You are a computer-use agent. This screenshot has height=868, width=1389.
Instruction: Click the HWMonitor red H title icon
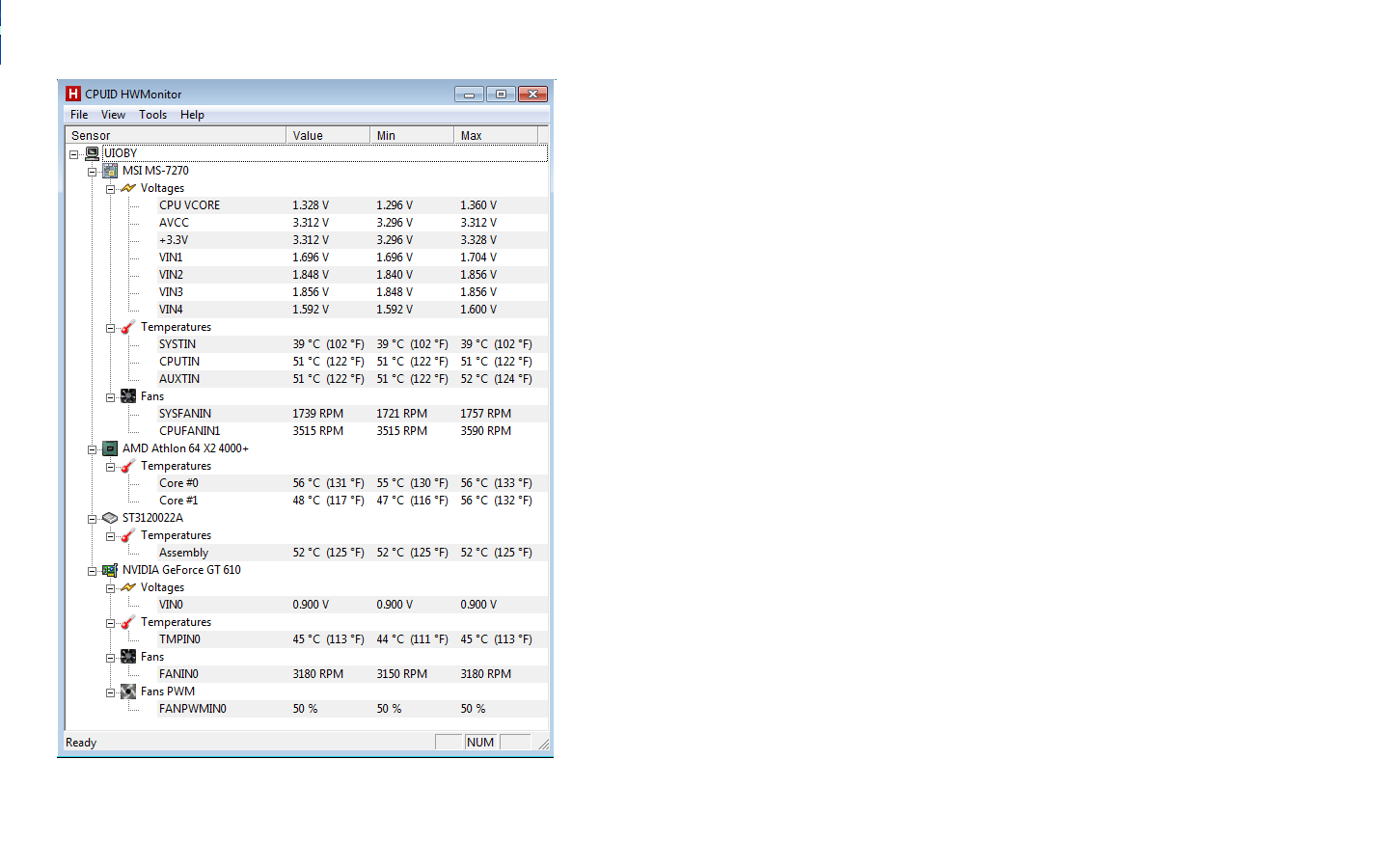[x=73, y=94]
